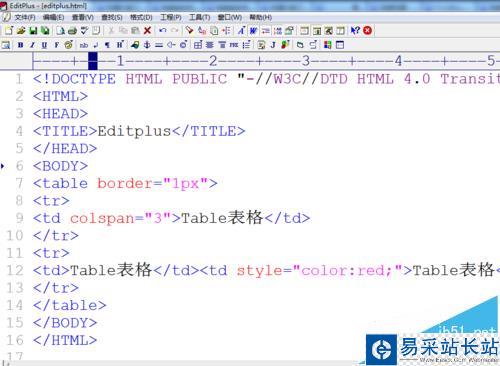
Task: Click the grayed Paste clipboard icon
Action: point(135,31)
